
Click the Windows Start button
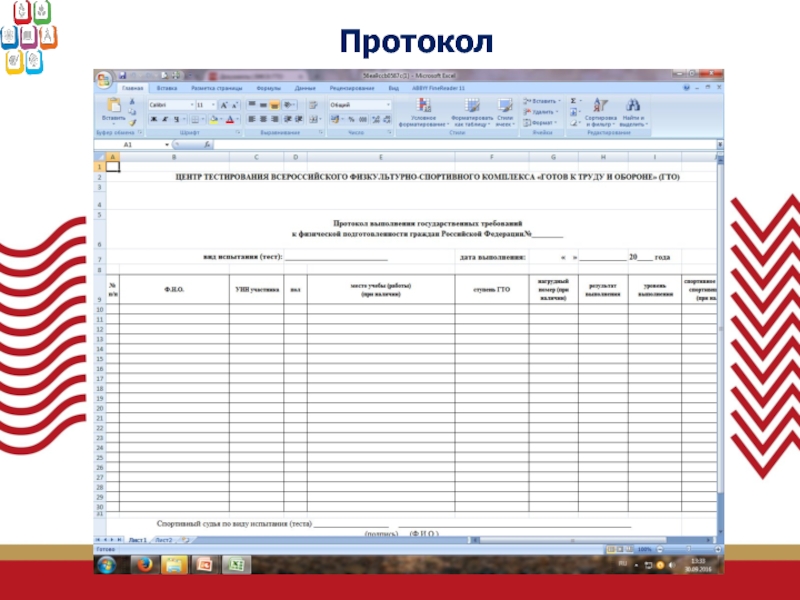pos(106,564)
